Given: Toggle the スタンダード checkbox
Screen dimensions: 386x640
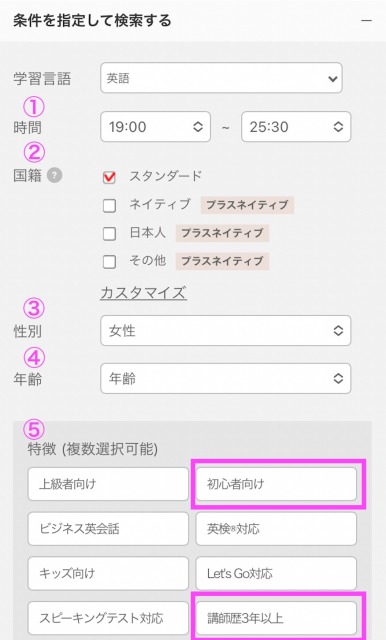Looking at the screenshot, I should [109, 177].
